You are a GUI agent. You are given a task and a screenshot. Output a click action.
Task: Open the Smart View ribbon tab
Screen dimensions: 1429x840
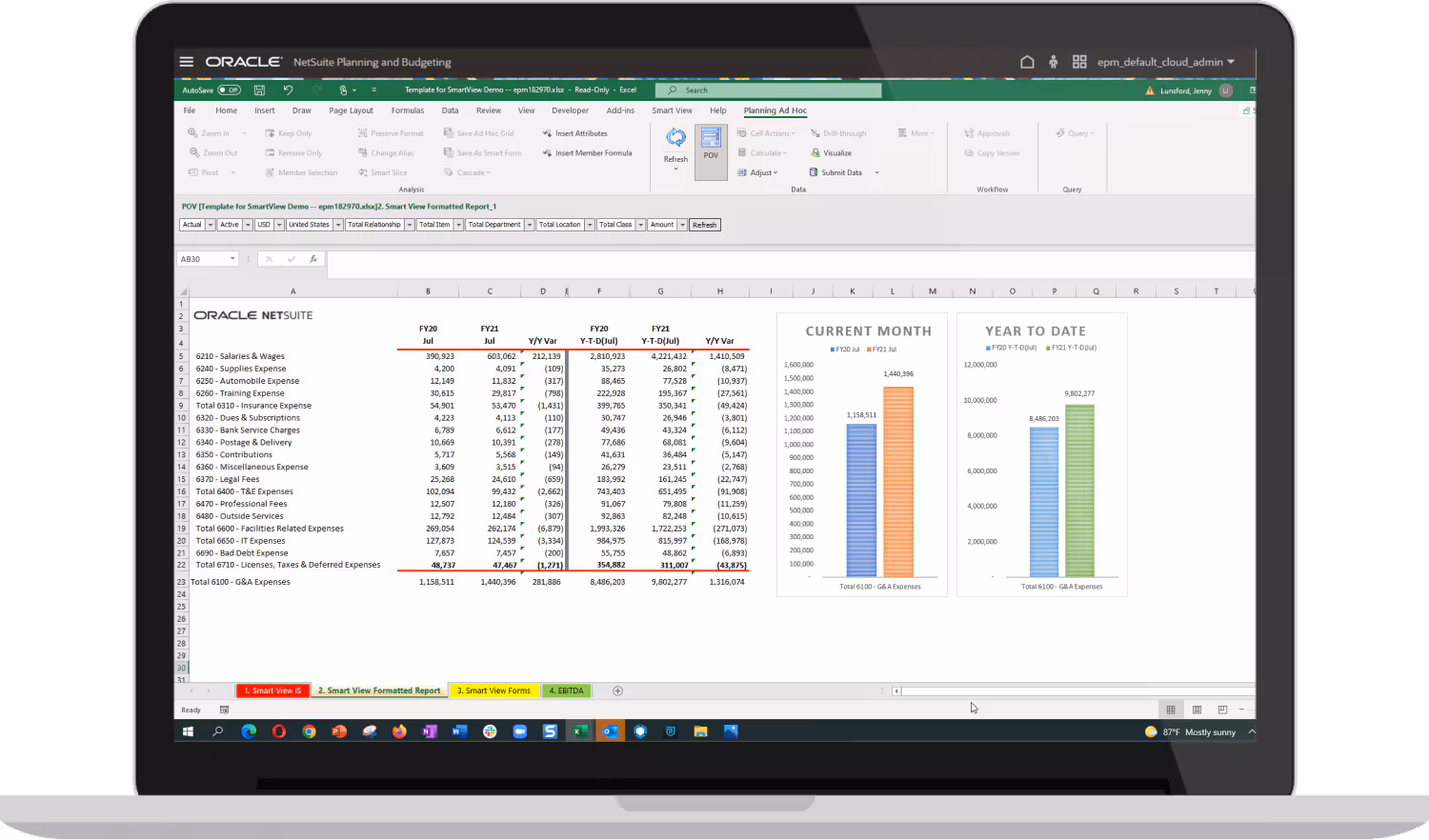(672, 110)
